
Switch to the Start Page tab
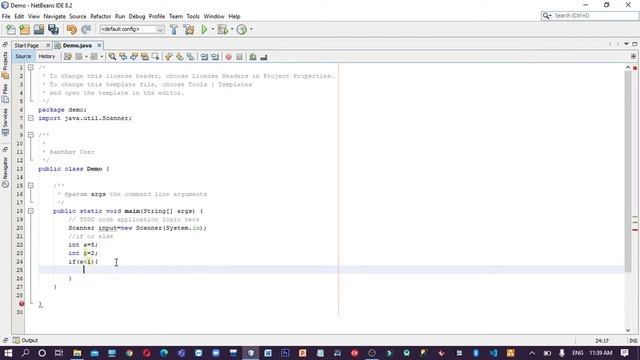27,45
